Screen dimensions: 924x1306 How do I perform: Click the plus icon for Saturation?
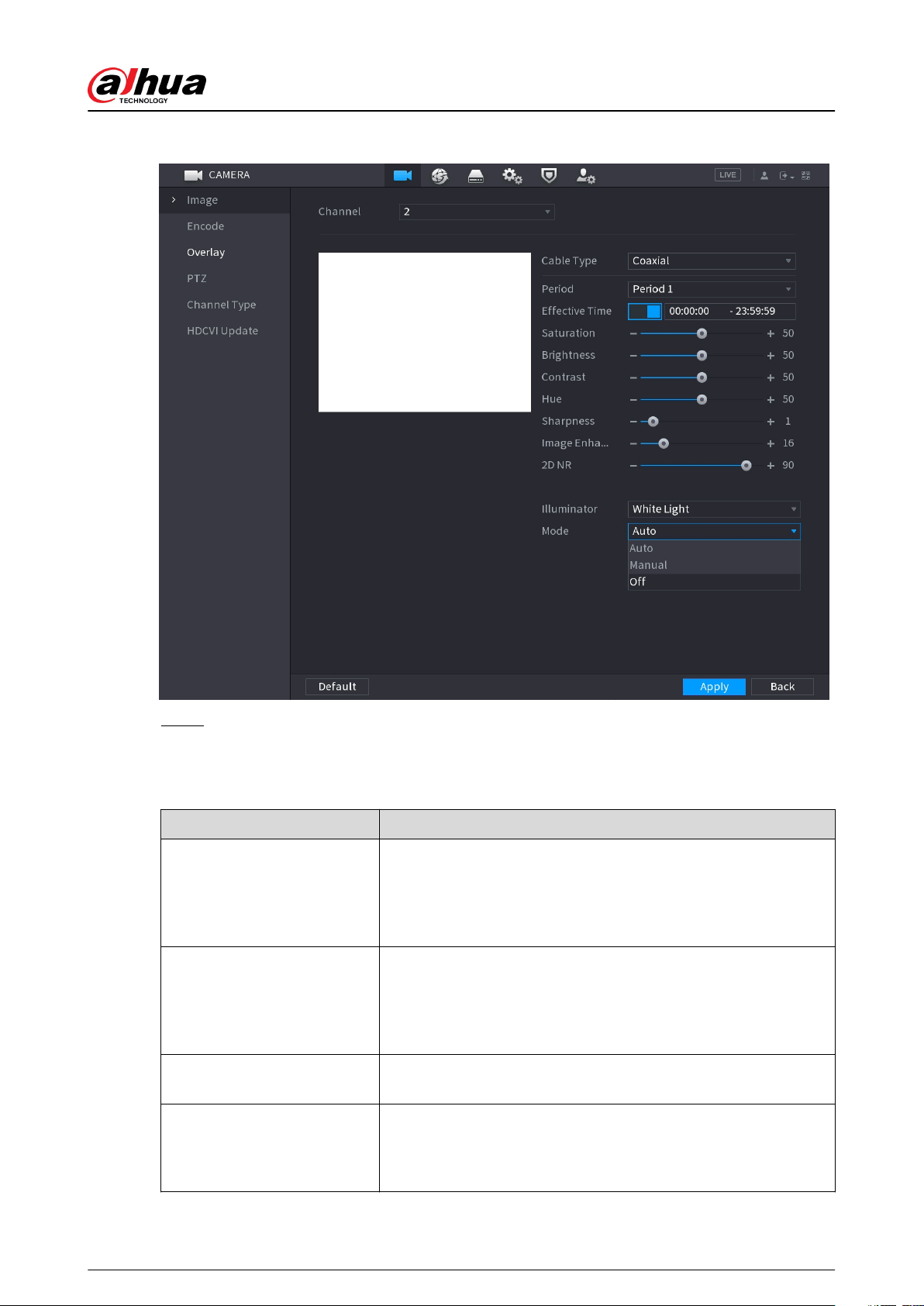(x=771, y=333)
